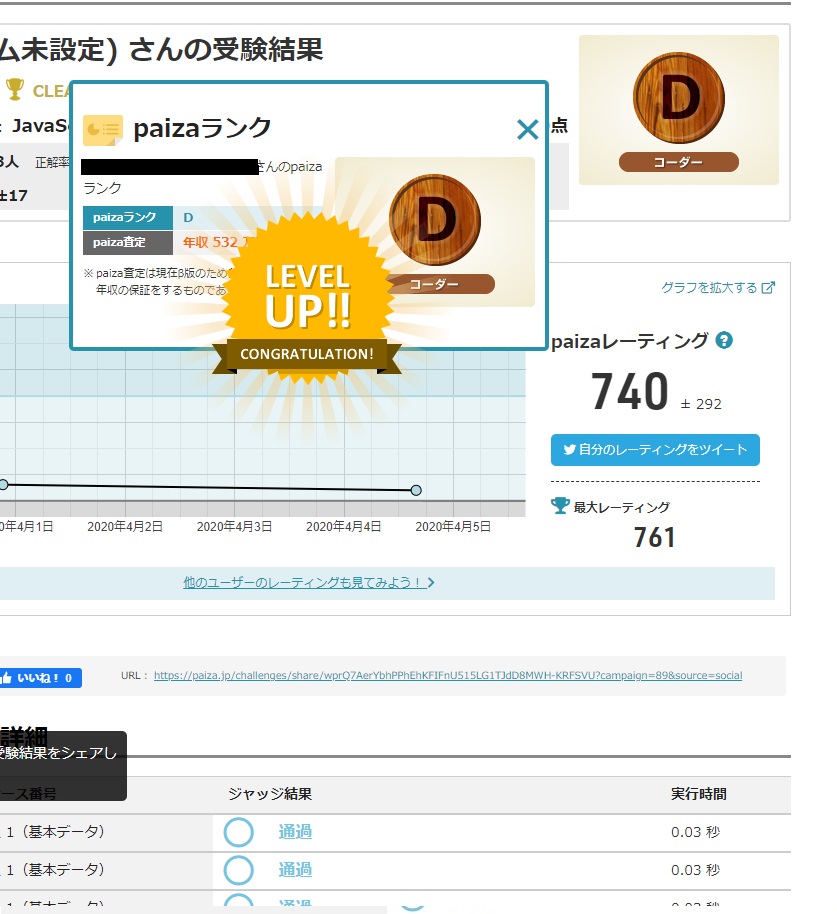Click the first 通過 result link

click(295, 831)
